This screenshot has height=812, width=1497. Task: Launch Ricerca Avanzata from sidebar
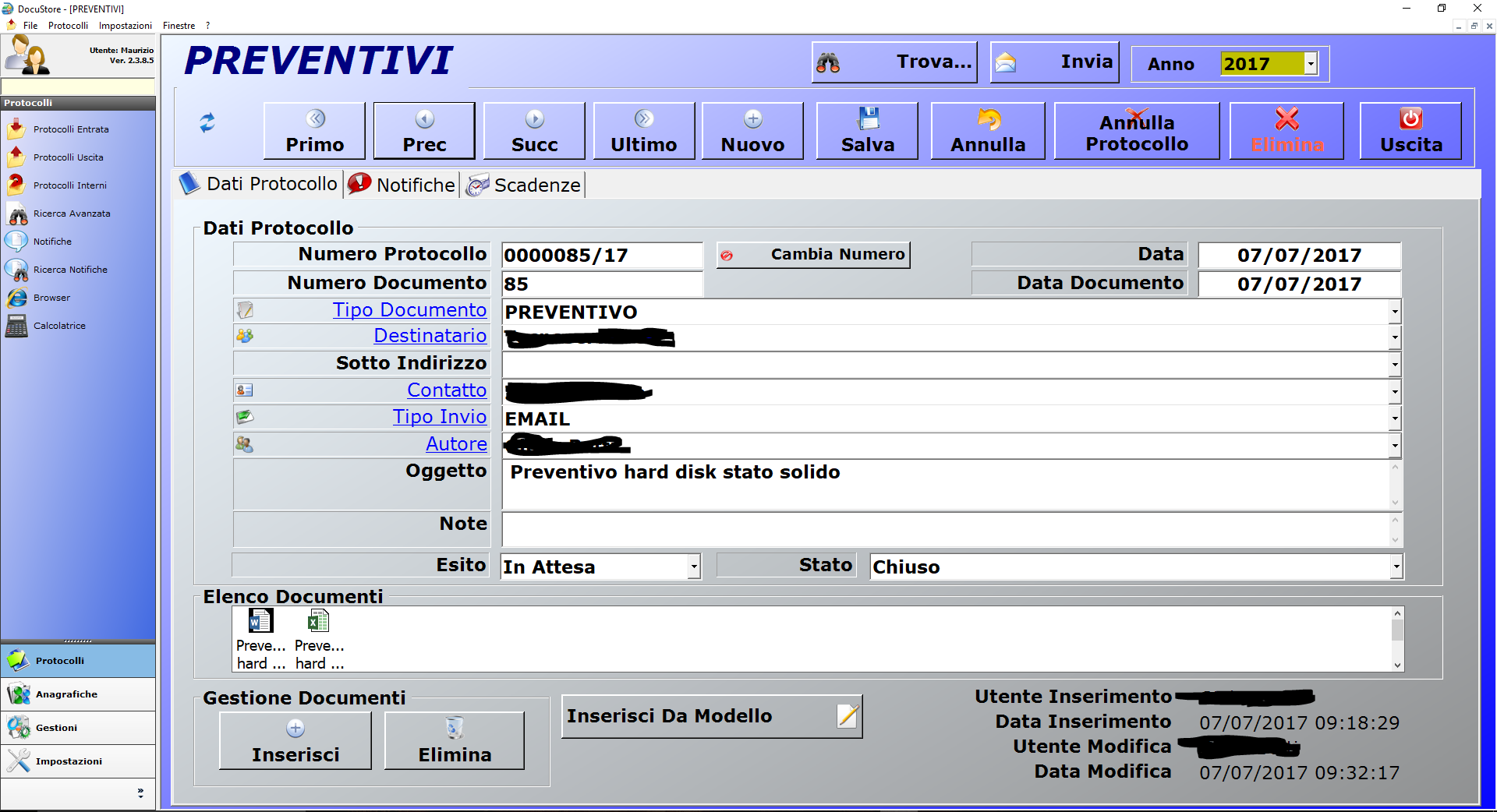click(x=71, y=214)
